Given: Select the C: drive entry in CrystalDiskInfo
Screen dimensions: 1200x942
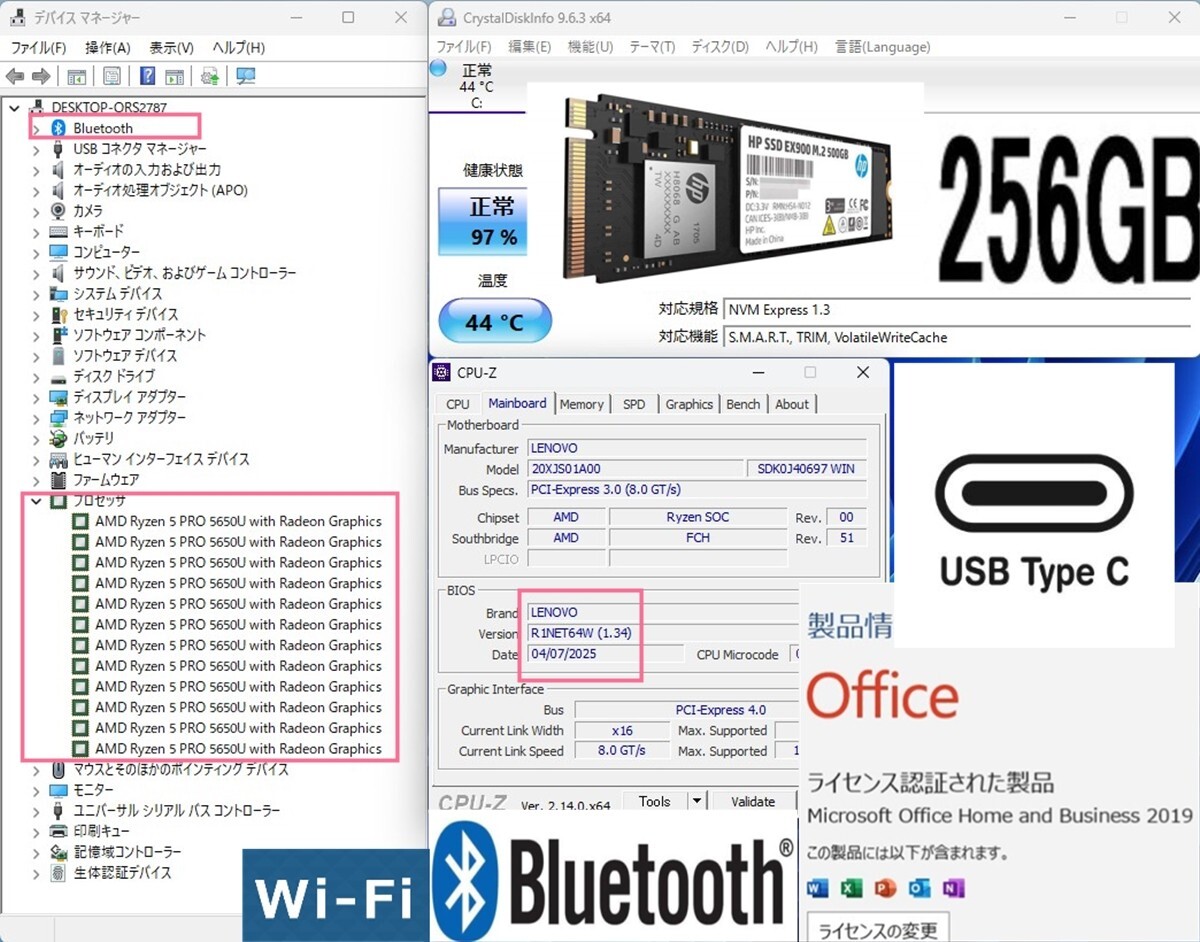Looking at the screenshot, I should [477, 88].
